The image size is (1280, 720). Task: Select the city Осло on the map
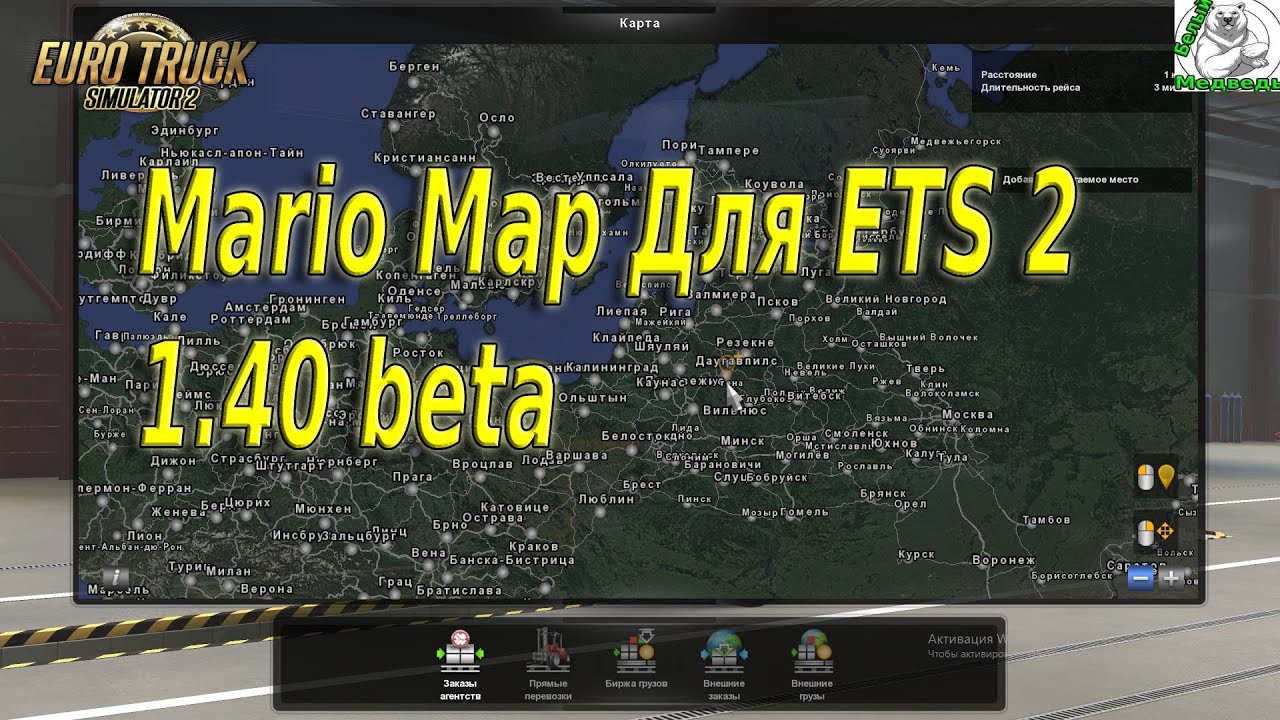pyautogui.click(x=497, y=117)
